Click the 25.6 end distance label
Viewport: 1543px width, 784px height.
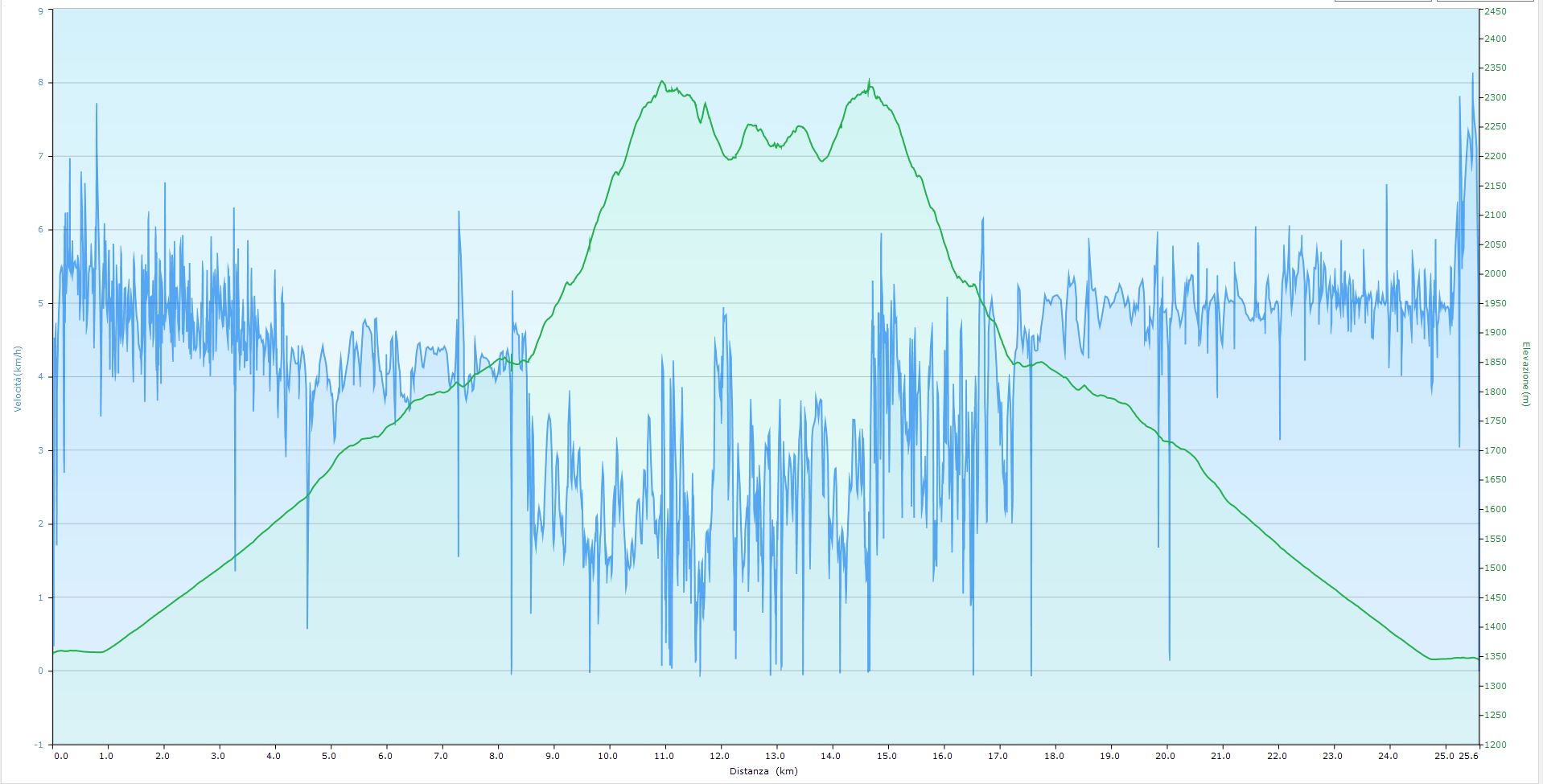point(1469,756)
